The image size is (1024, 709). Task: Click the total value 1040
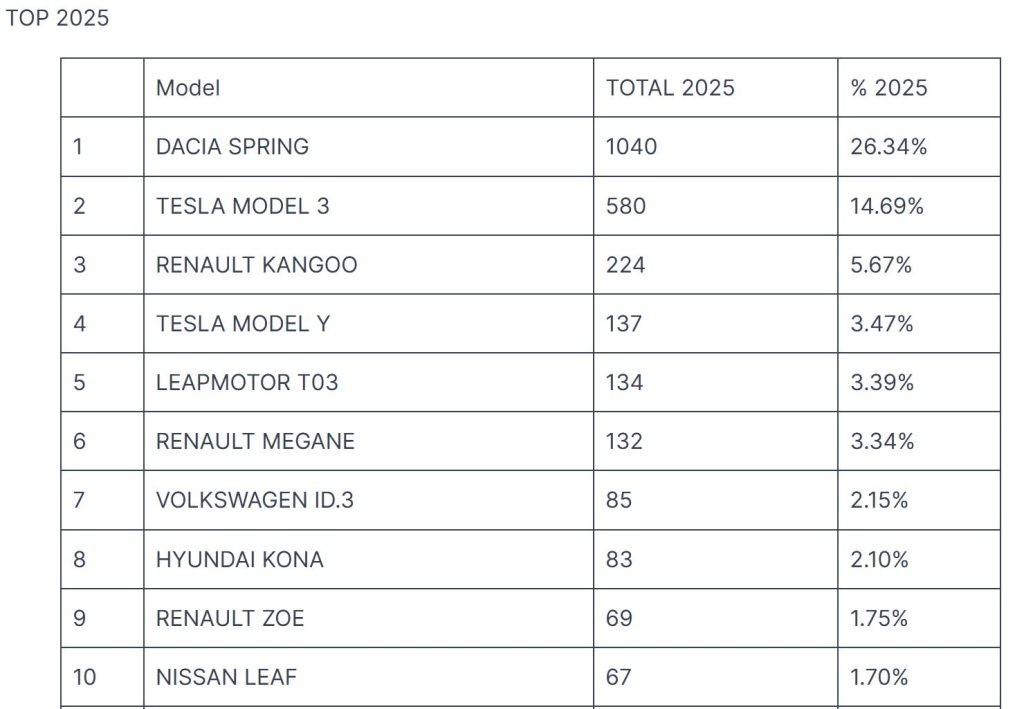tap(632, 147)
